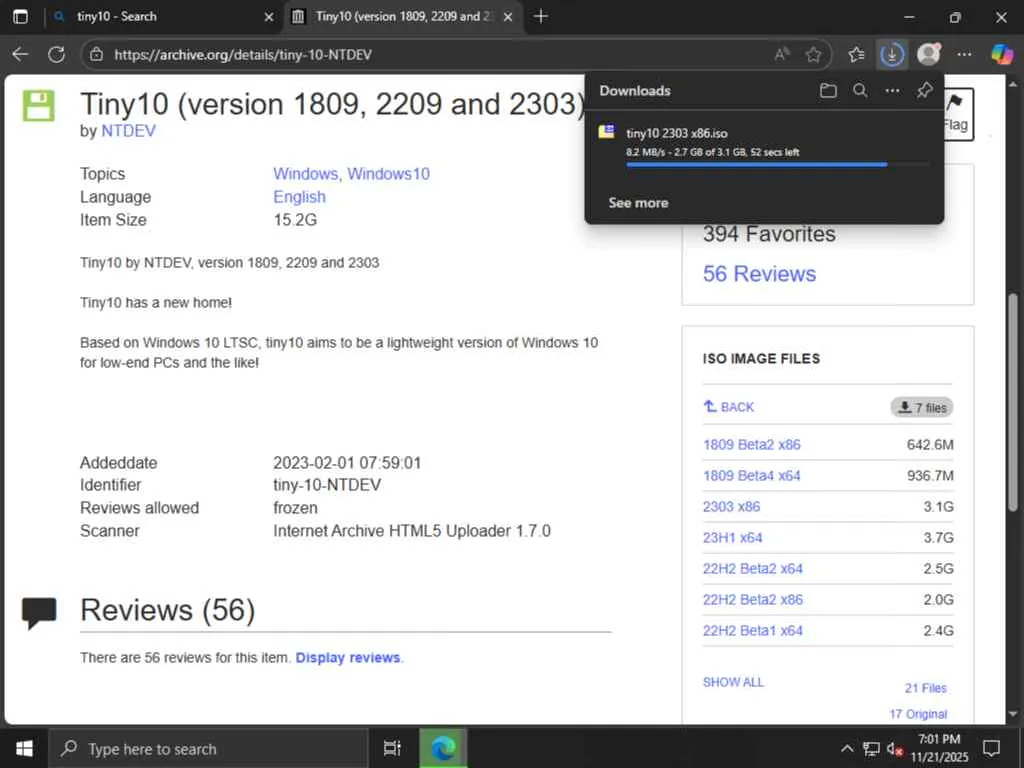Go back with the browser arrow
The width and height of the screenshot is (1024, 768).
20,54
